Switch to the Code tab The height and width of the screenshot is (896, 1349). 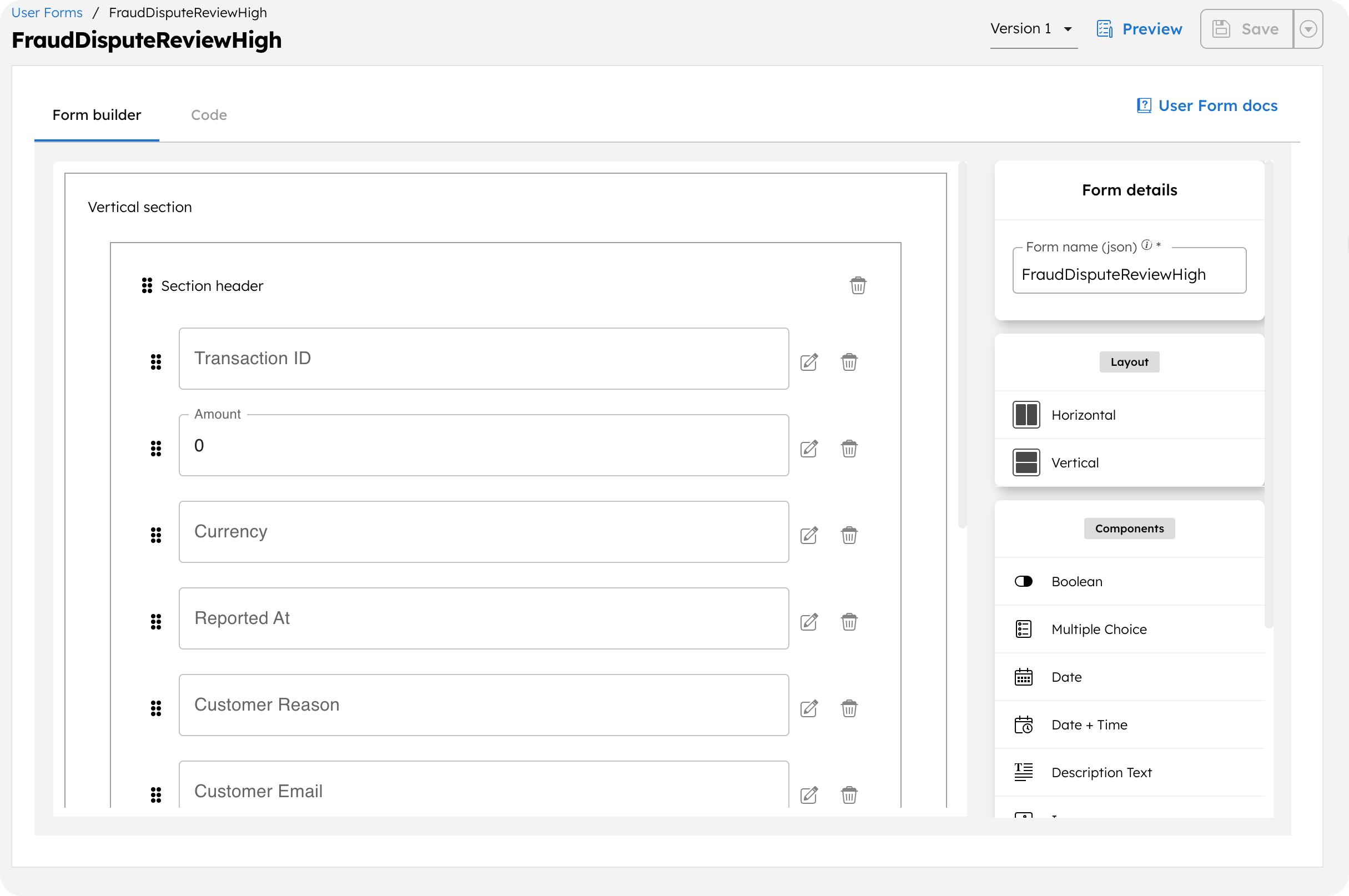[209, 115]
